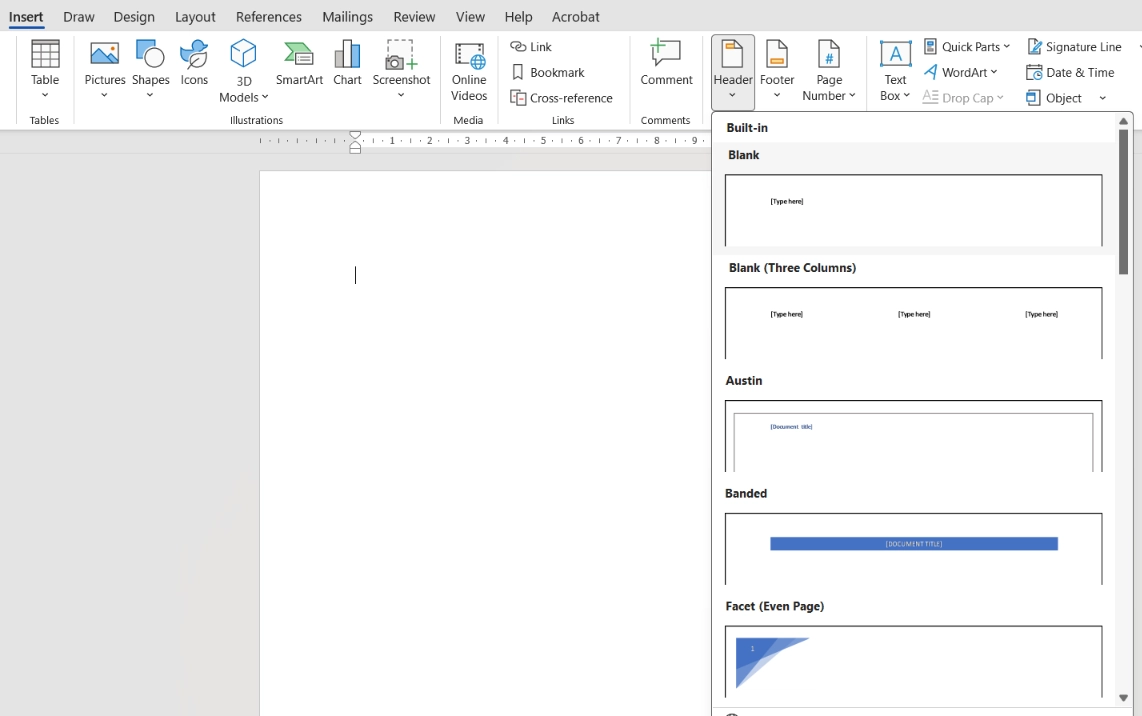Insert a SmartArt graphic
This screenshot has height=716, width=1142.
click(x=299, y=64)
